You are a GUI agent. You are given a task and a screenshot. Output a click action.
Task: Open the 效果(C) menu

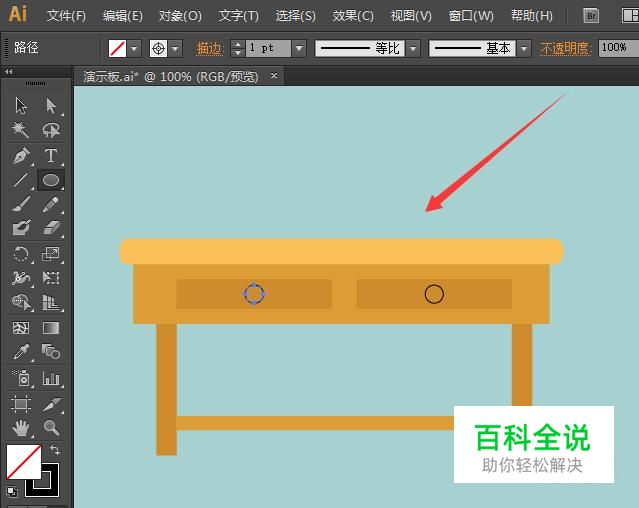tap(353, 16)
